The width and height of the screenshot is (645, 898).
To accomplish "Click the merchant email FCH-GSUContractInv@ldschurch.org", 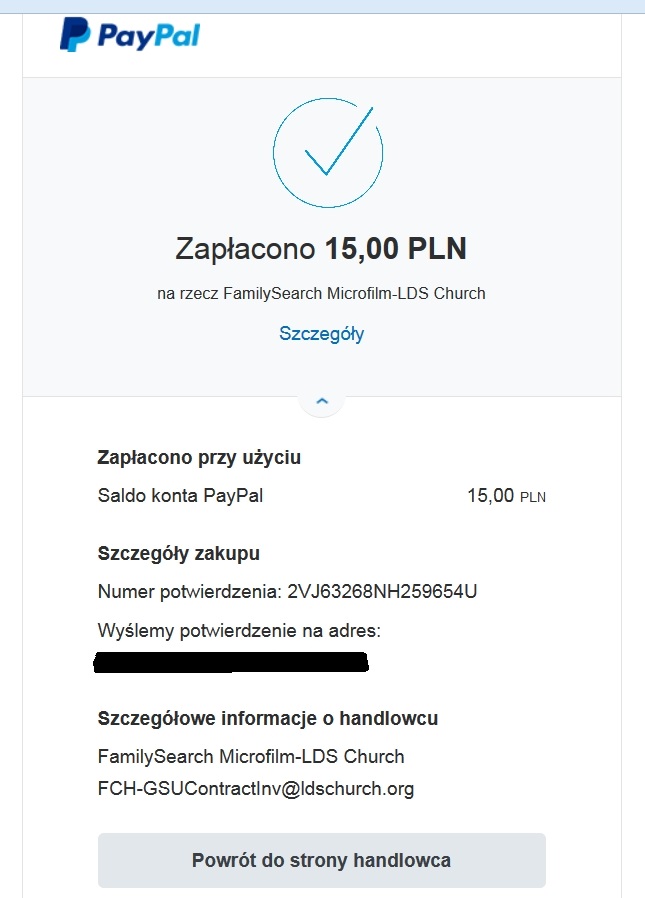I will 256,789.
